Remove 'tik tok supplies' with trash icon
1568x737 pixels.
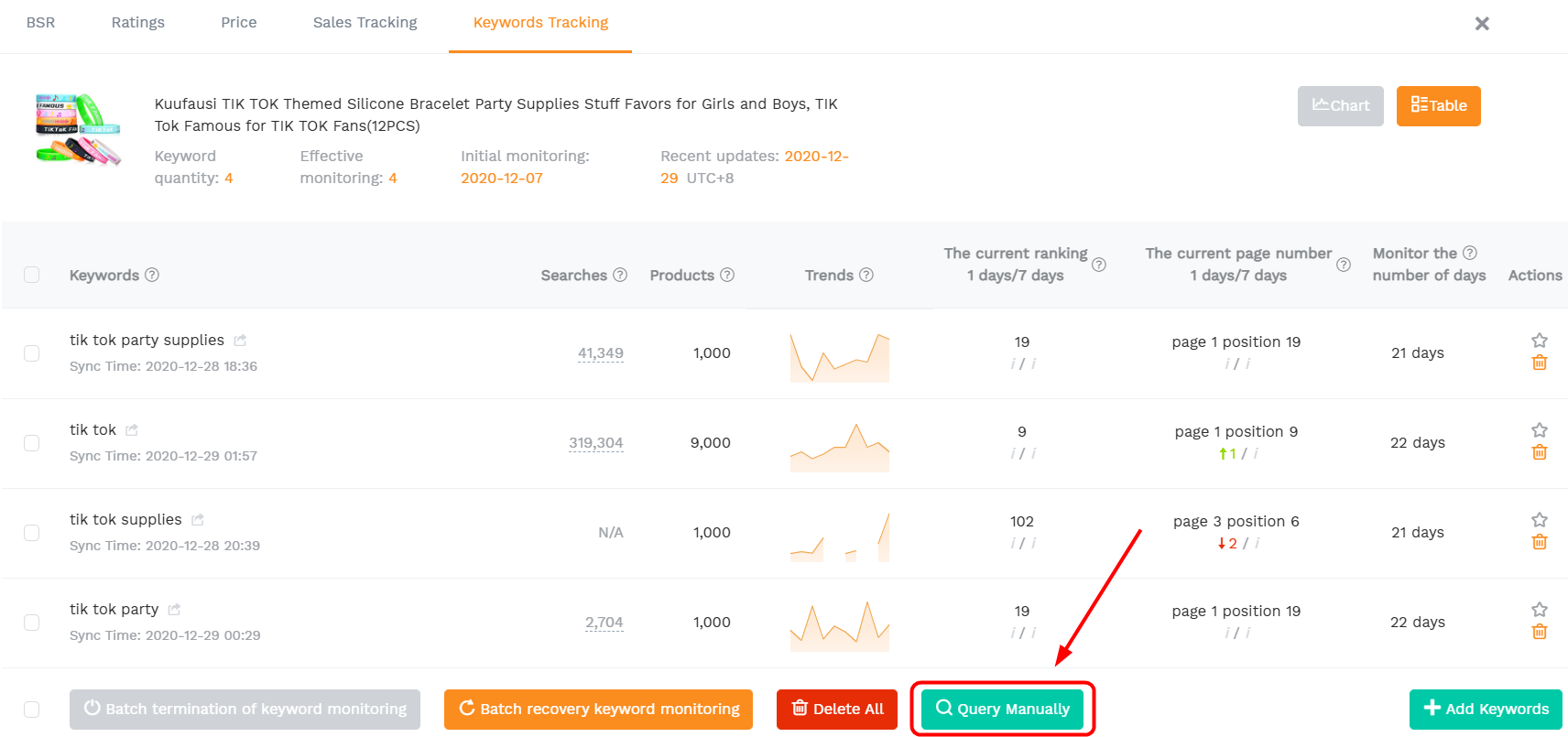tap(1540, 542)
